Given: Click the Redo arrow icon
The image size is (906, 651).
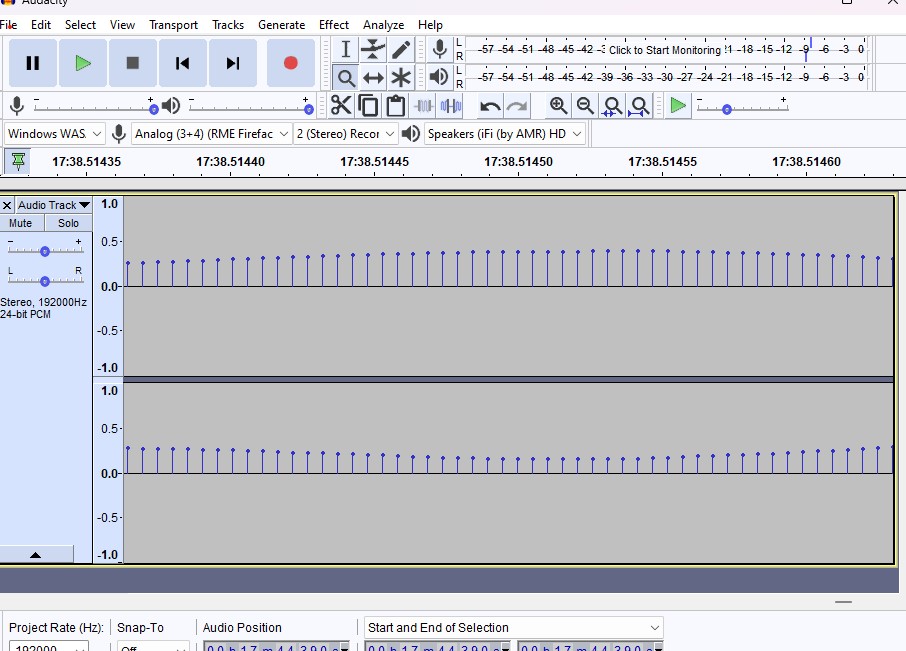Looking at the screenshot, I should click(517, 106).
